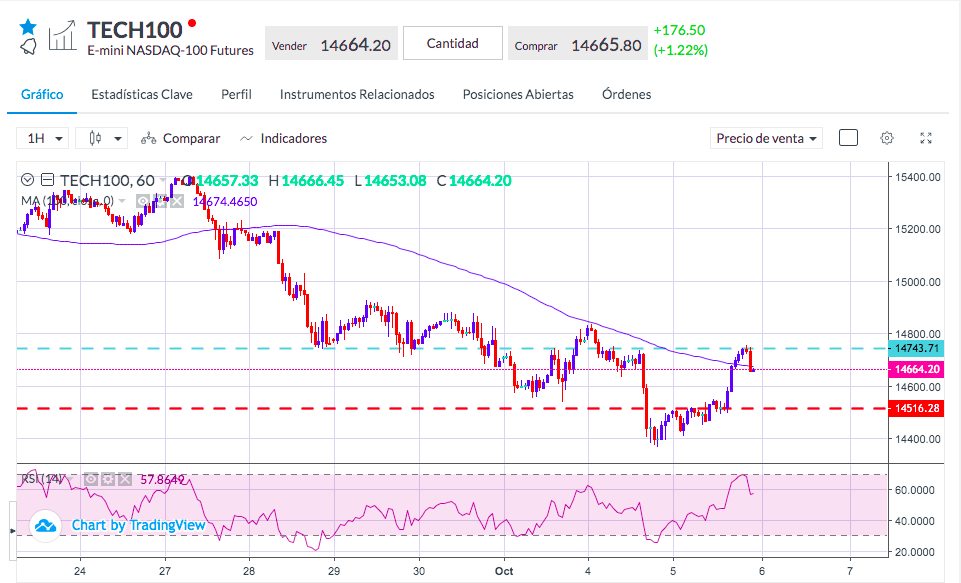Image resolution: width=961 pixels, height=583 pixels.
Task: Click the bar chart icon beside TECH100
Action: click(x=63, y=36)
